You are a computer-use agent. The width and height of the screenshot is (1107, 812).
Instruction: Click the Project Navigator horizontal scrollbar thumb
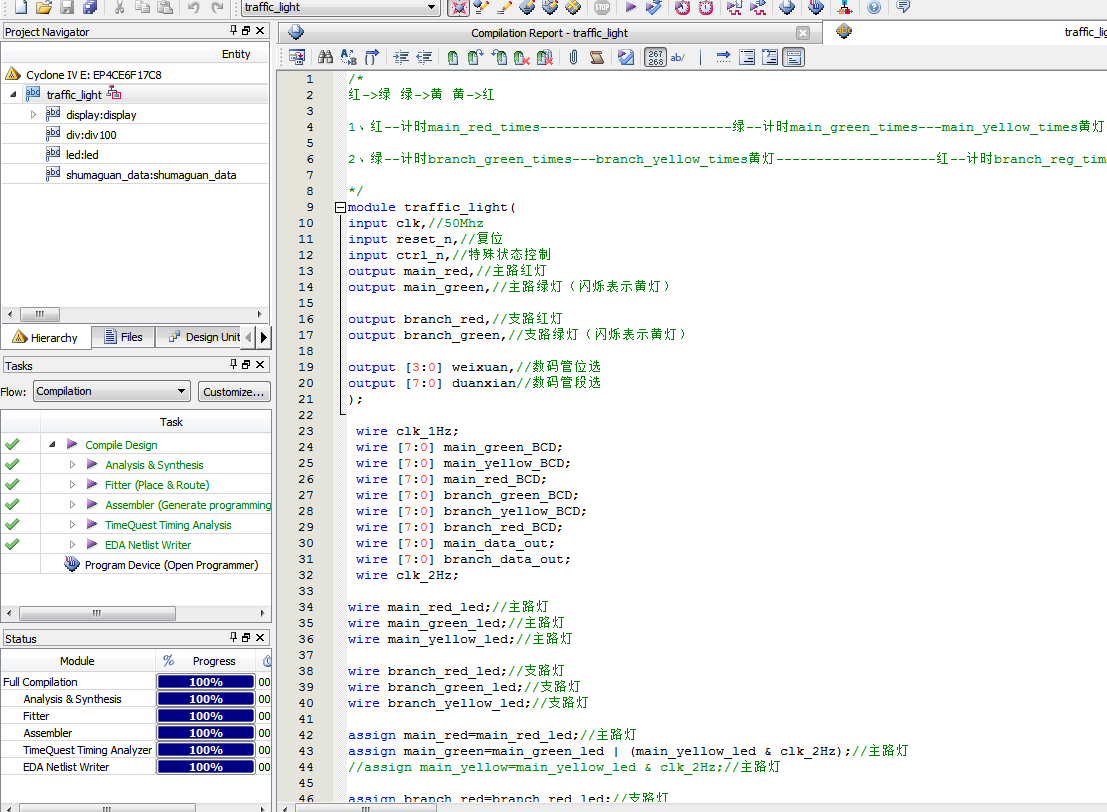[40, 314]
